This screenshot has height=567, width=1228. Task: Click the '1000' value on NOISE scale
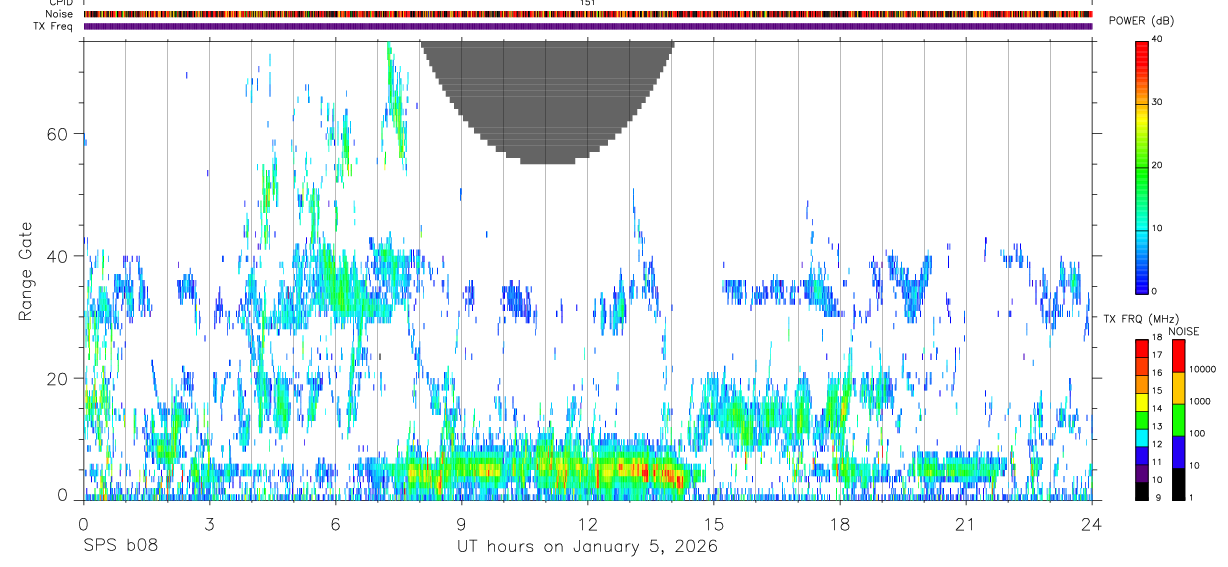[1200, 401]
